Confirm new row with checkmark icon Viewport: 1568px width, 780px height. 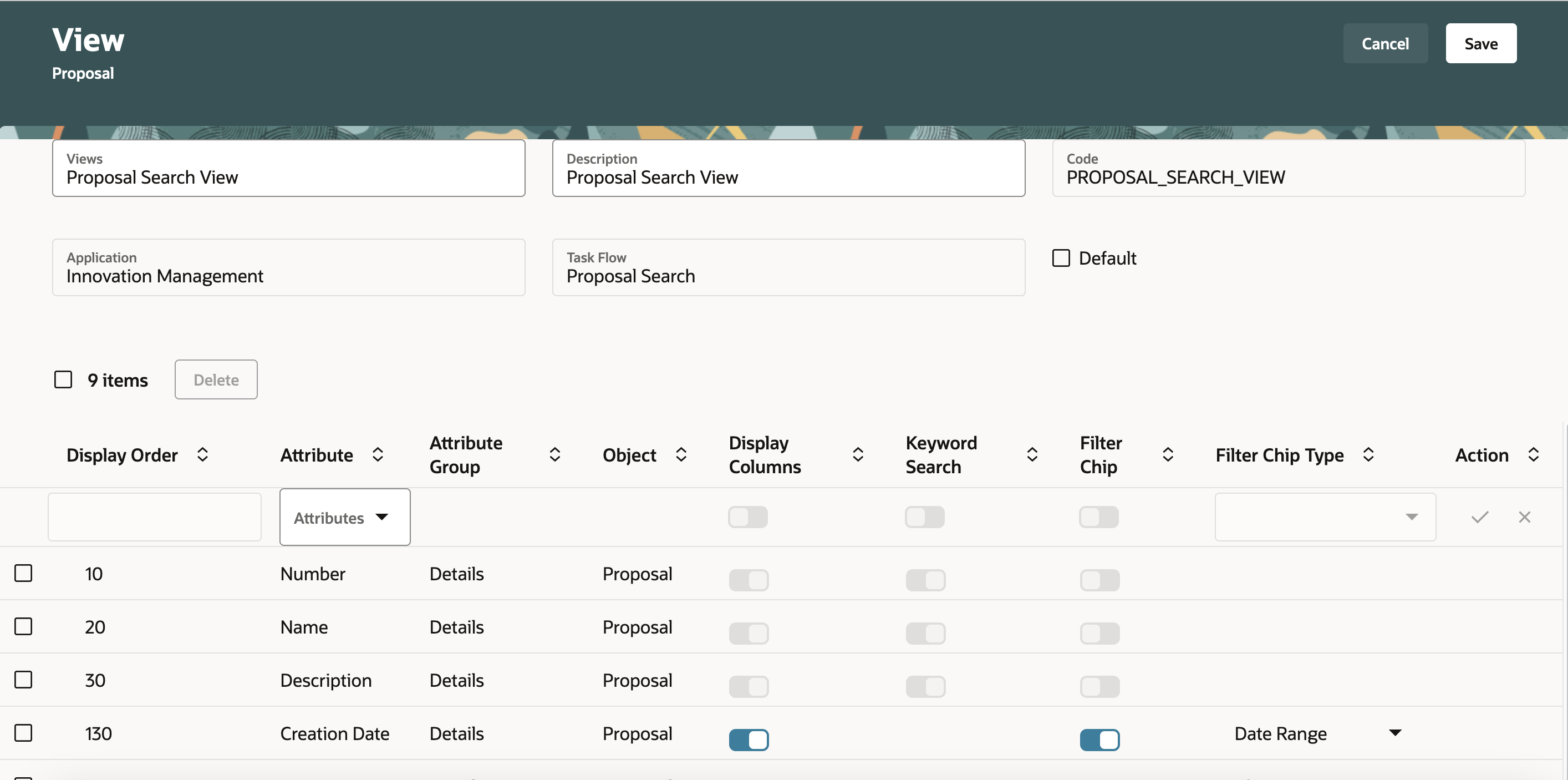(x=1480, y=517)
